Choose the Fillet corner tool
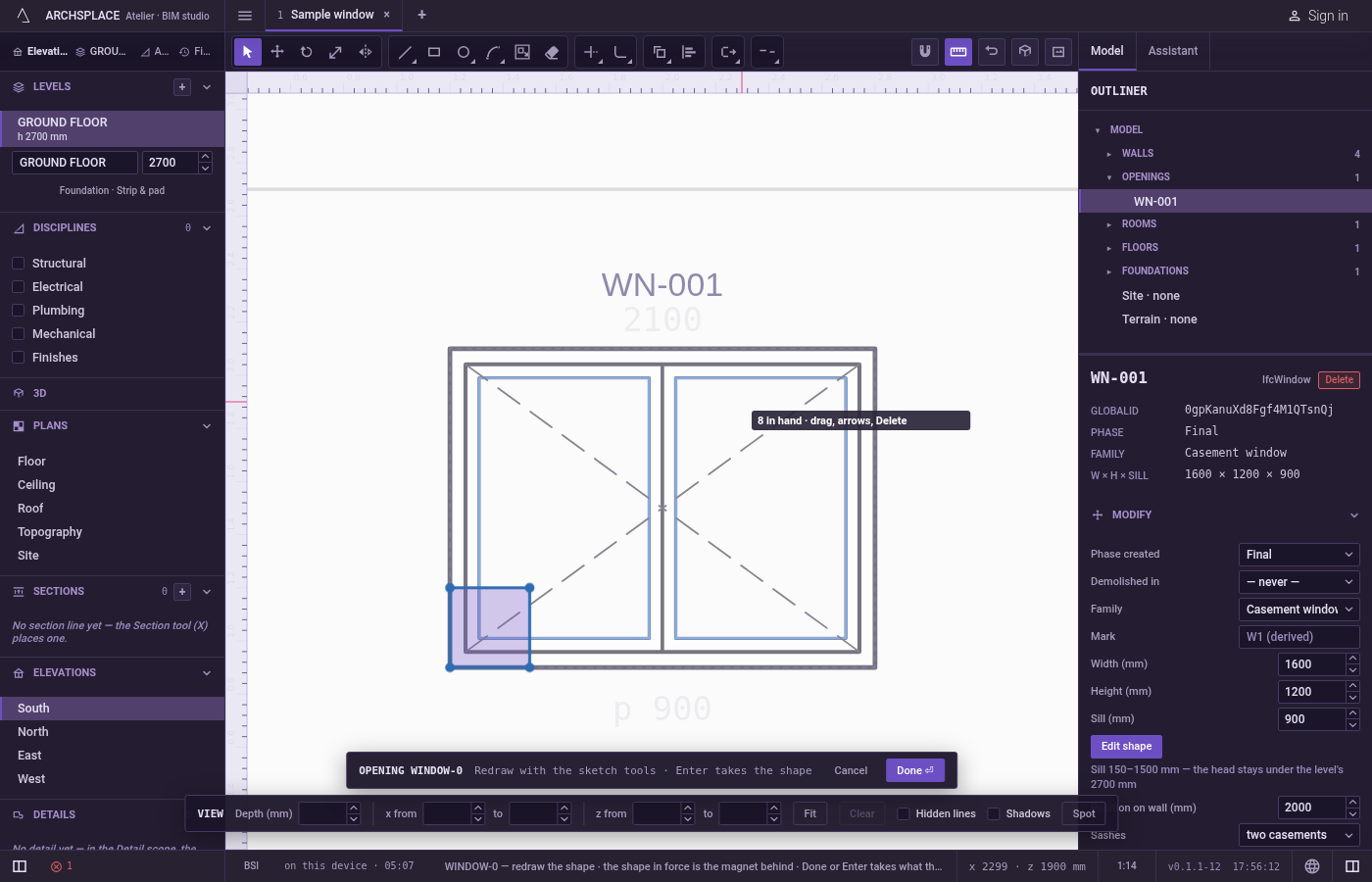This screenshot has width=1372, height=882. (620, 52)
